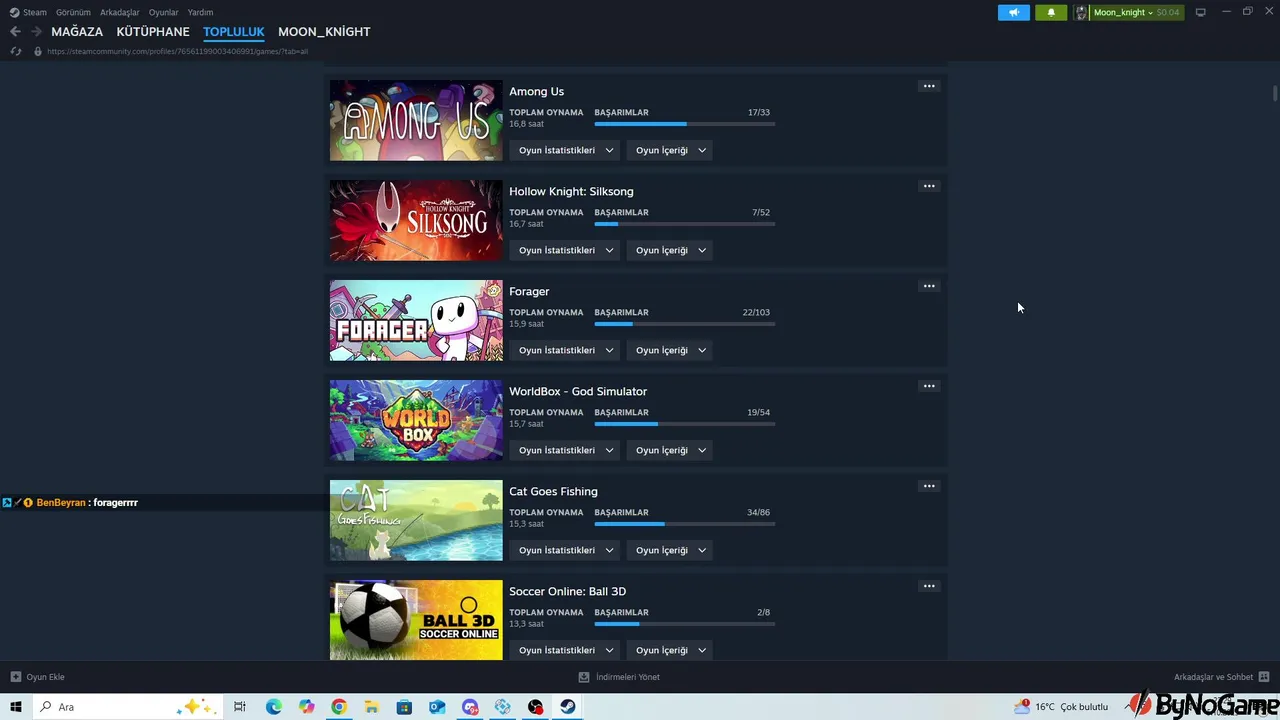Go back with the left arrow
Screen dimensions: 1280x720
point(15,32)
